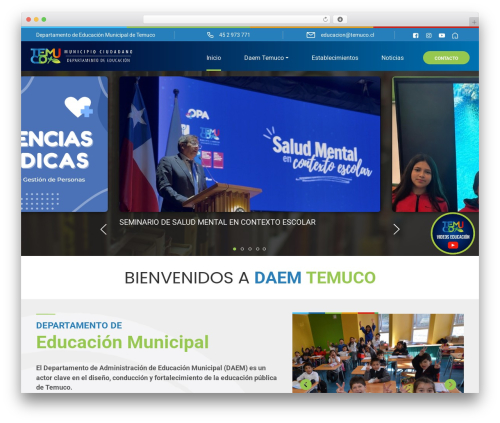Close the browser window with red button
Viewport: 500px width, 423px height.
click(29, 19)
